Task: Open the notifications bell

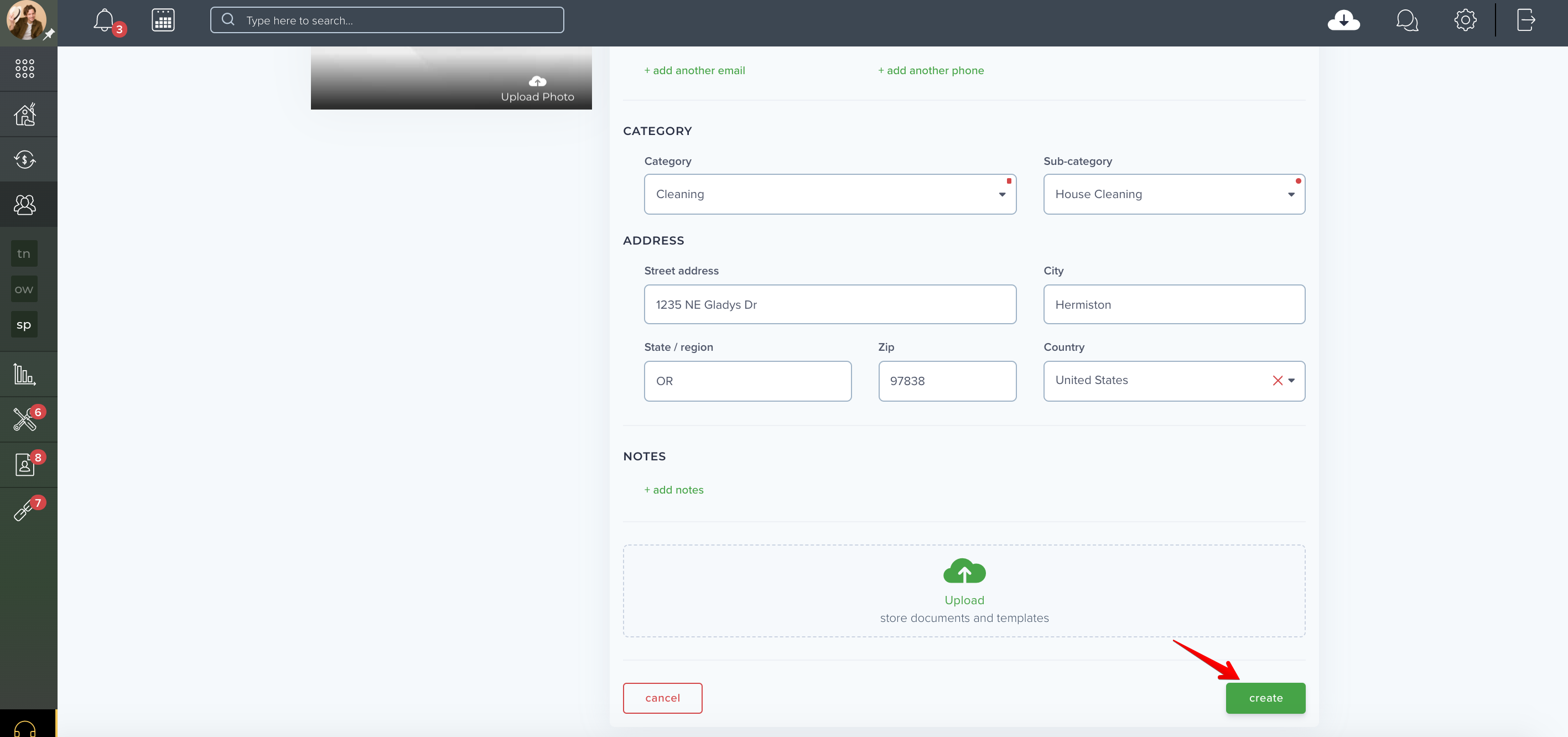Action: pos(104,20)
